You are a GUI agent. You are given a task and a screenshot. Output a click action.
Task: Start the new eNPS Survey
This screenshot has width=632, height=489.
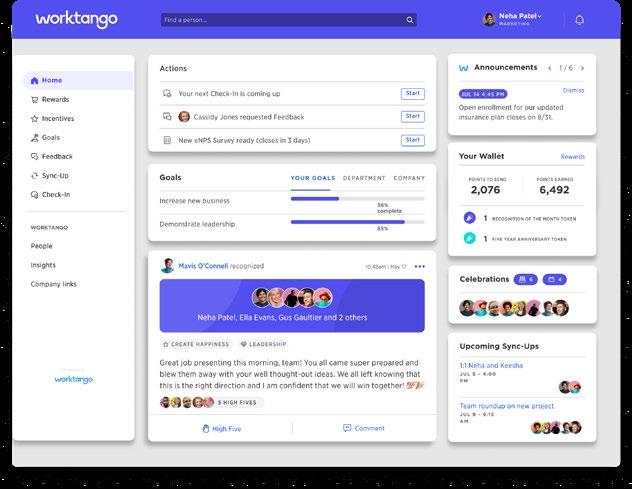(413, 140)
